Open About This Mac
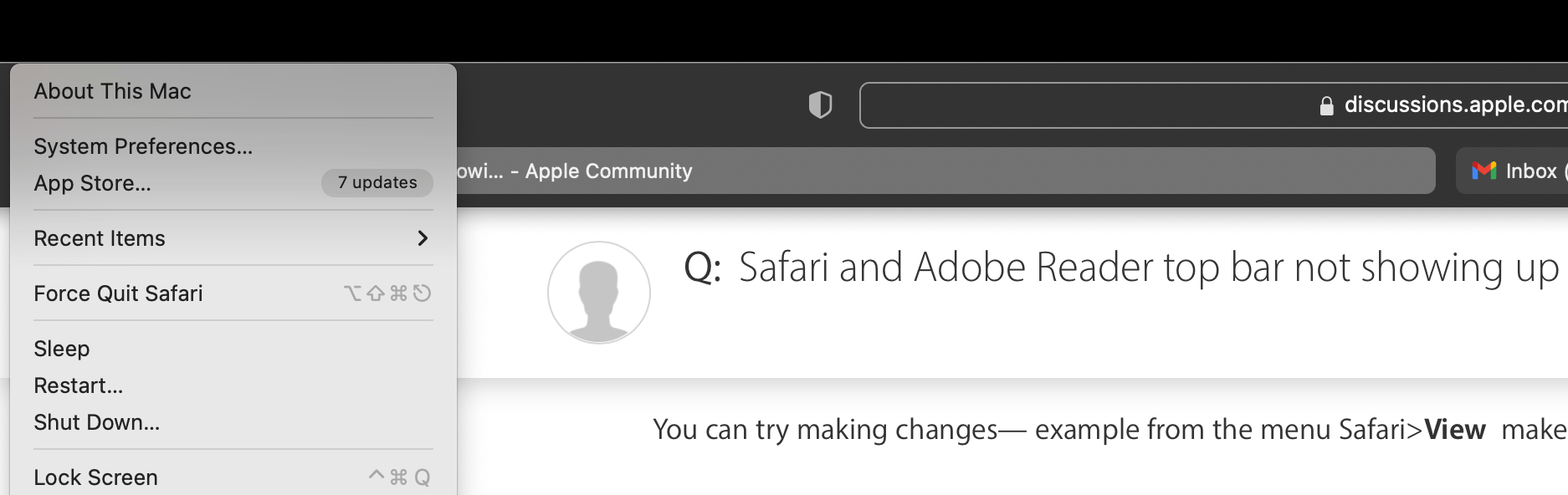 point(113,91)
